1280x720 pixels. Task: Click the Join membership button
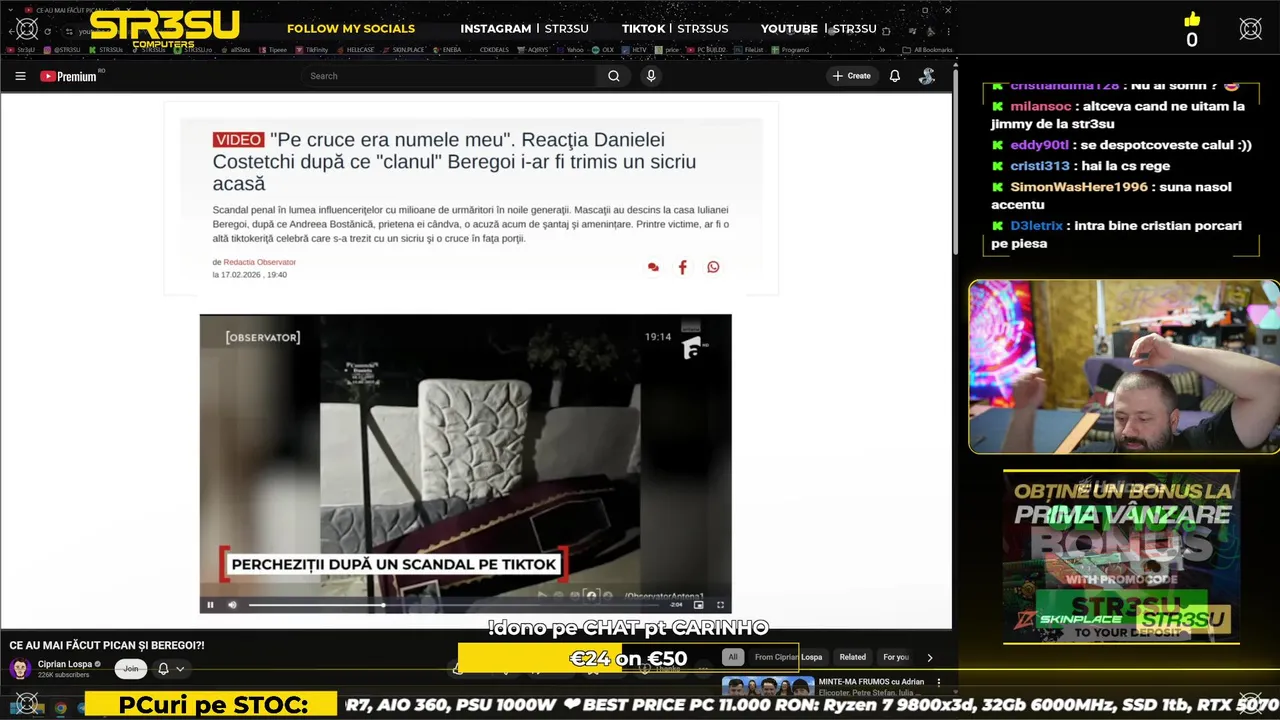click(x=131, y=669)
